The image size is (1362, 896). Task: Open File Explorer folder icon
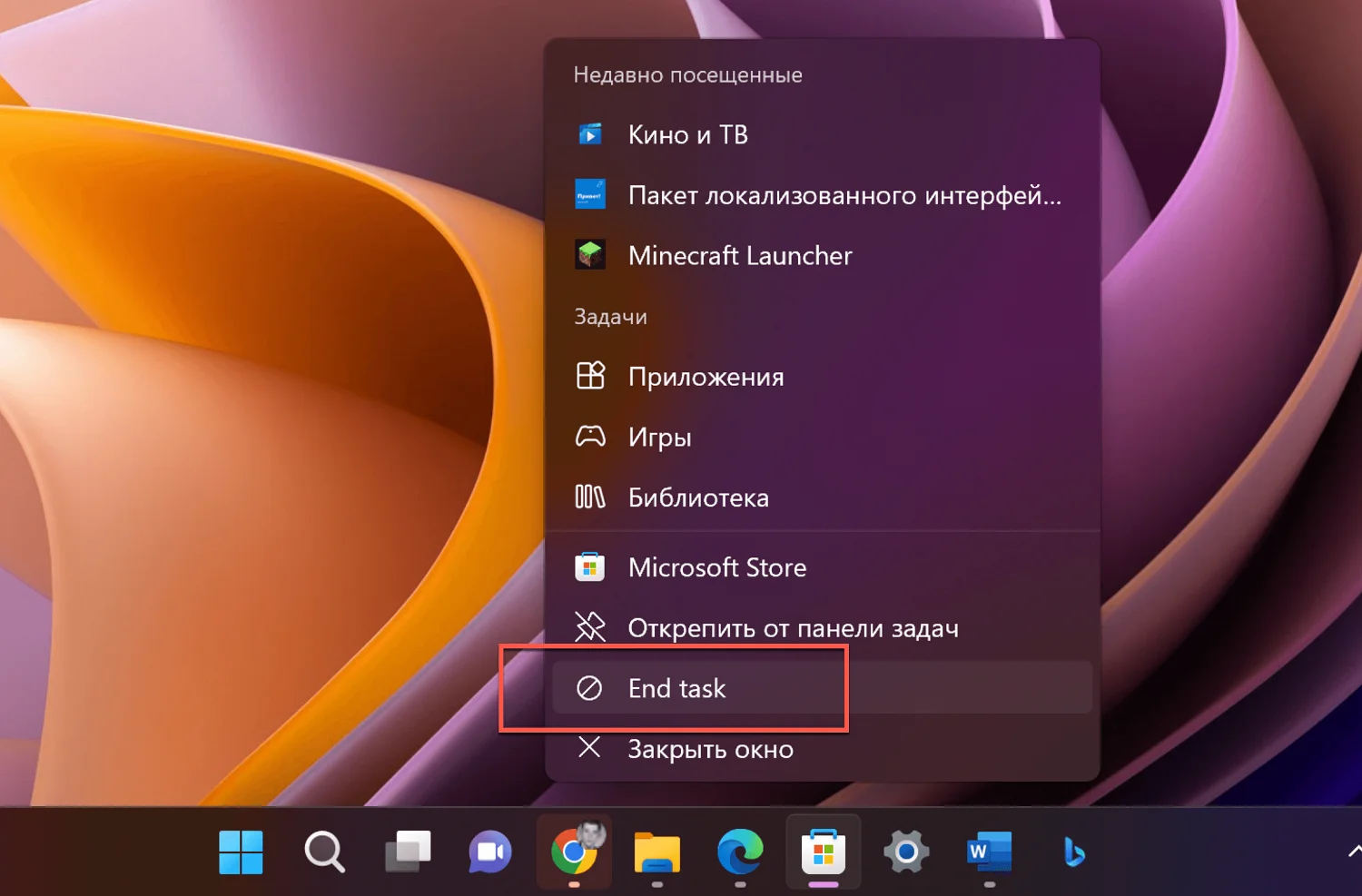tap(657, 852)
